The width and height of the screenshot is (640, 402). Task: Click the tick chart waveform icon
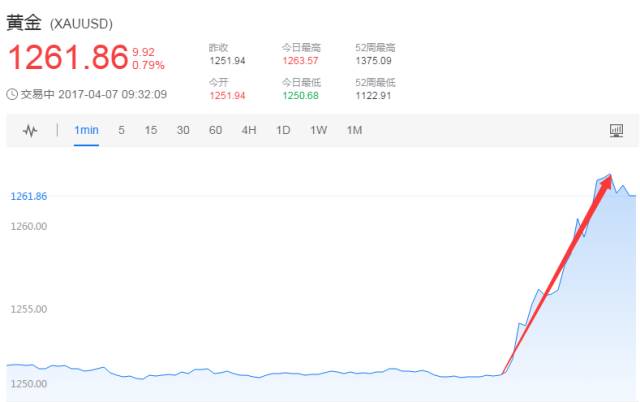tap(30, 131)
